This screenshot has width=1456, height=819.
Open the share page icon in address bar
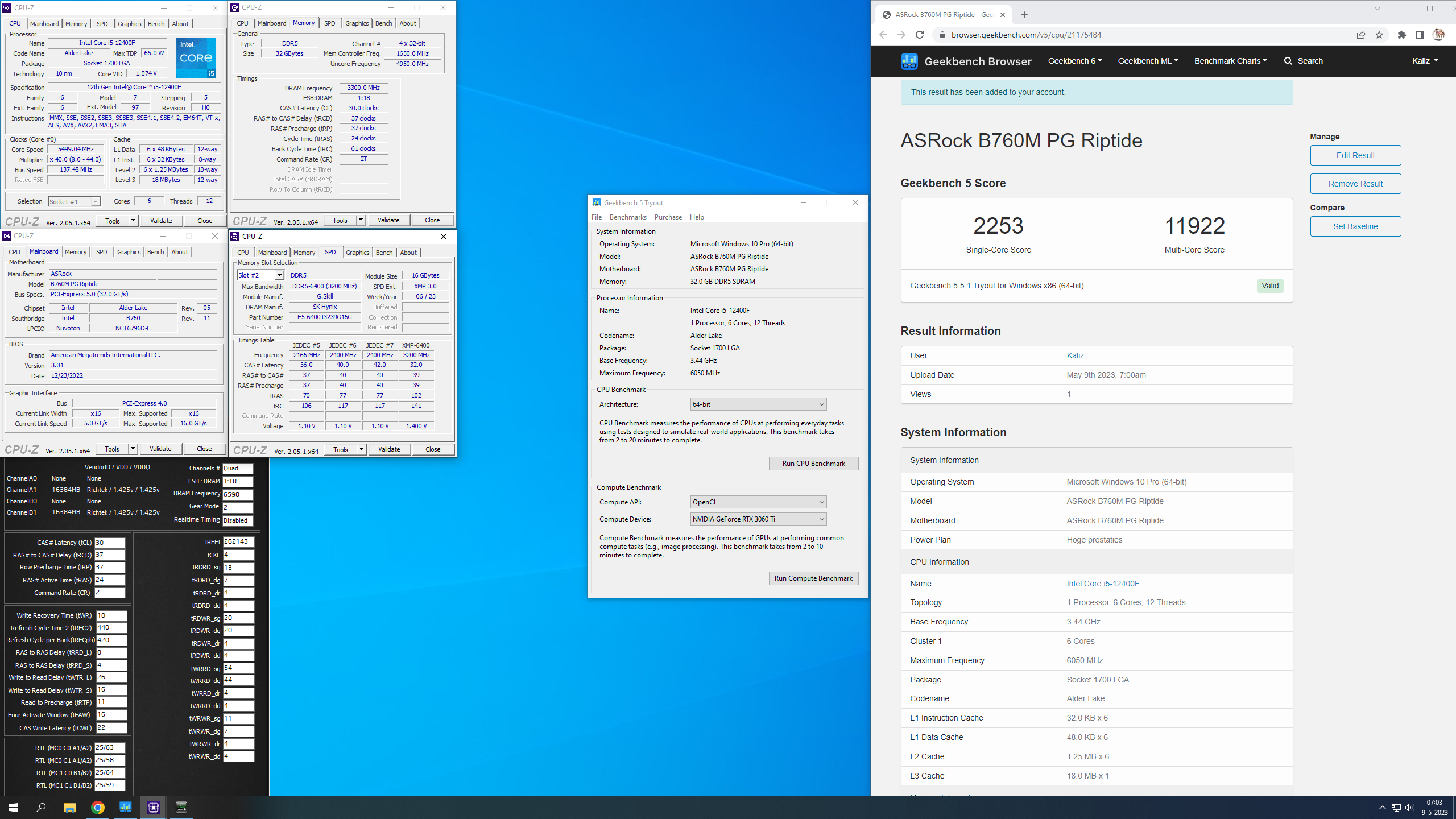(1361, 35)
